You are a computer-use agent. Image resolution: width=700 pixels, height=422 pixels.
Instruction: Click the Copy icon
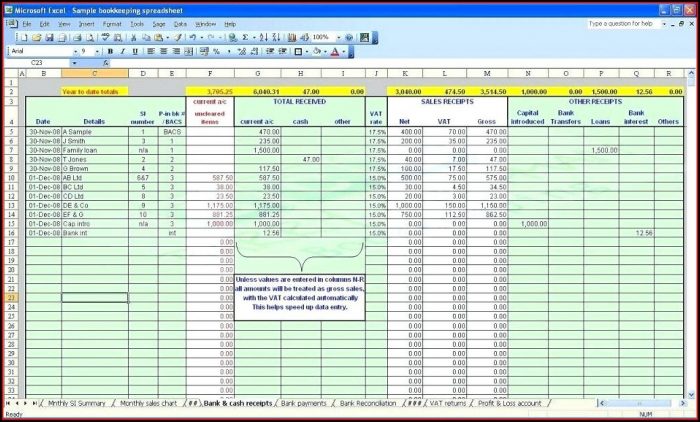click(x=146, y=38)
